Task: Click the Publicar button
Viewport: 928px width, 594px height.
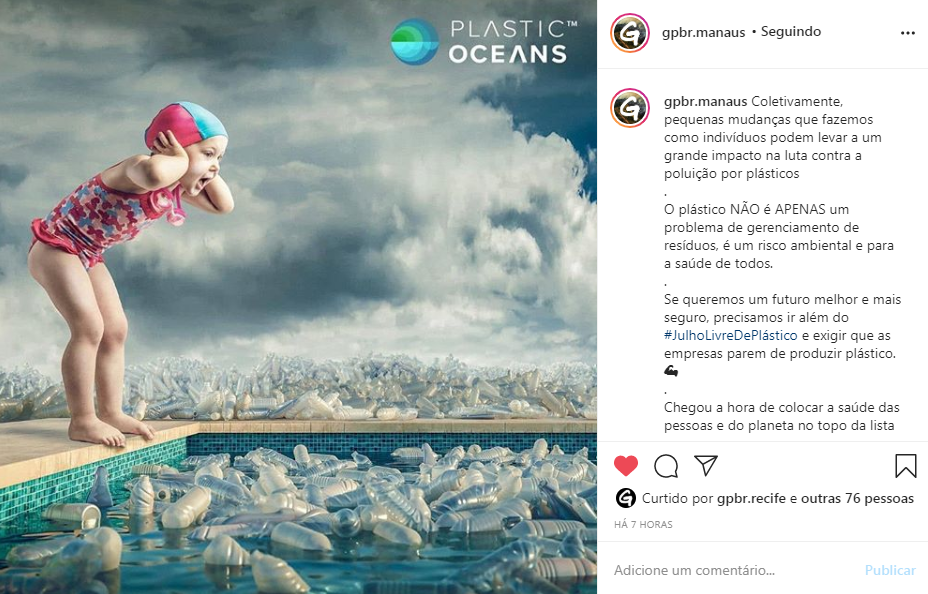Action: [890, 570]
